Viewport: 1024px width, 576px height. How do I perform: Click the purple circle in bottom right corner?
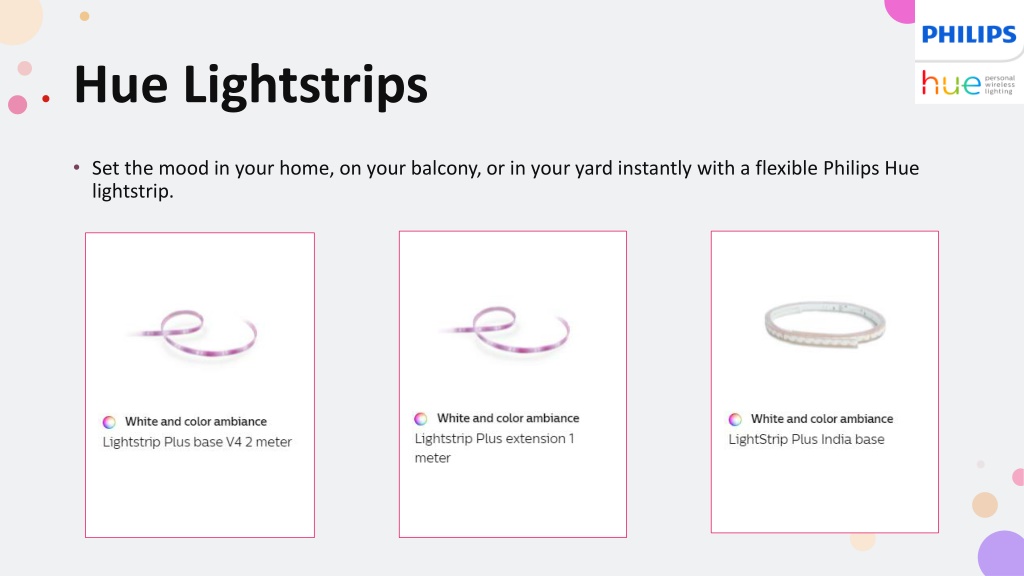click(x=1002, y=554)
